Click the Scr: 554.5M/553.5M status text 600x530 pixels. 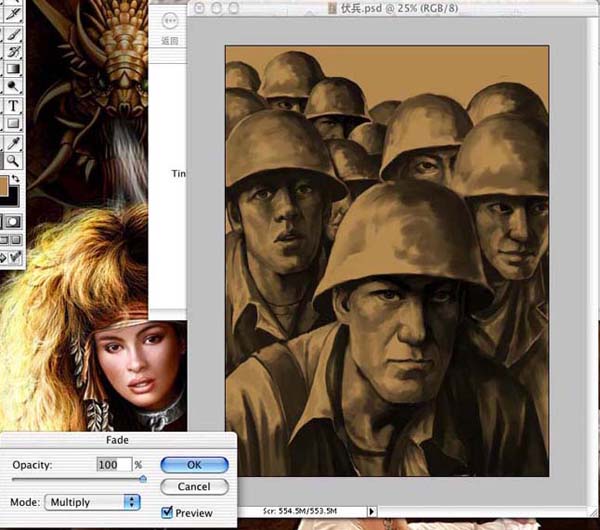coord(300,511)
